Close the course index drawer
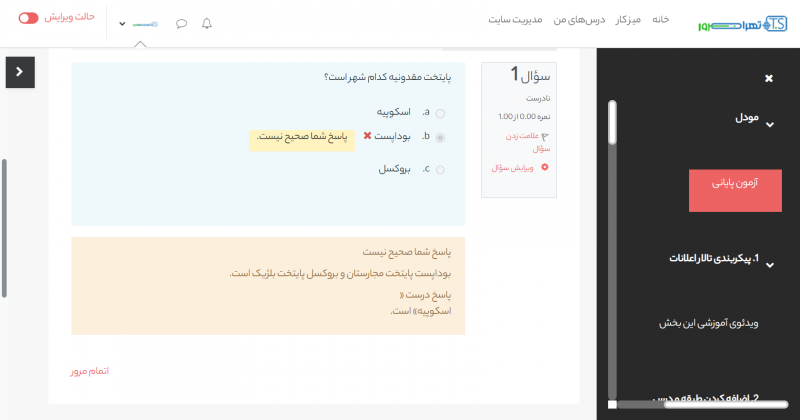This screenshot has width=800, height=420. (768, 79)
